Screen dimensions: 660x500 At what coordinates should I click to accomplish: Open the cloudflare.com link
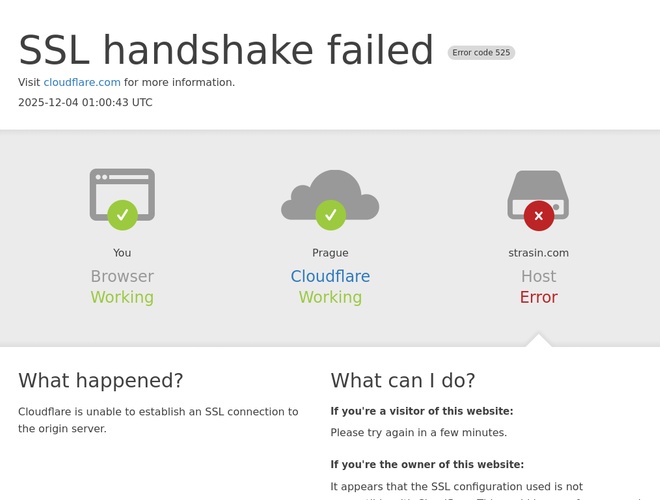[82, 82]
